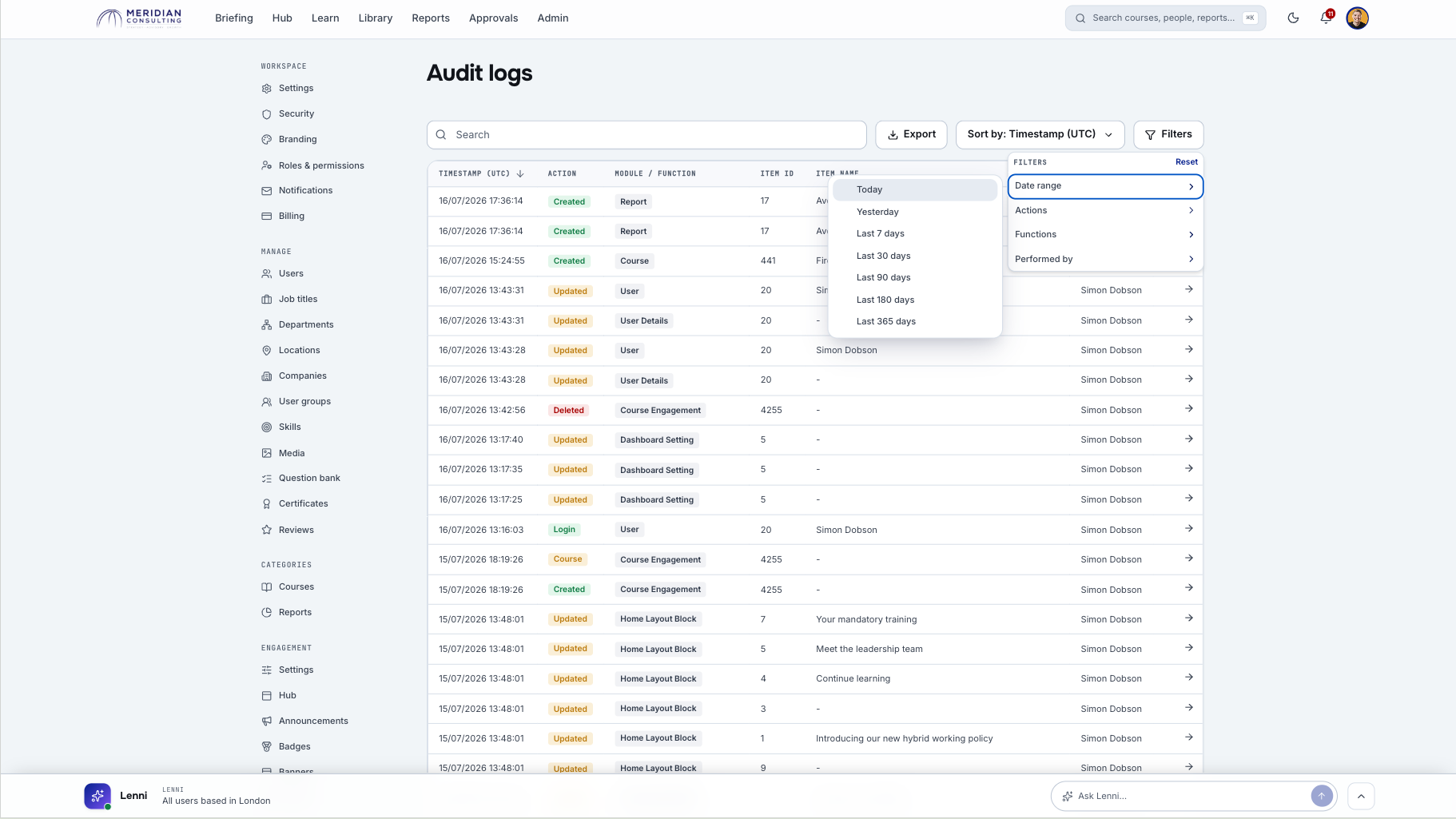Expand Performed by filter

pyautogui.click(x=1105, y=259)
